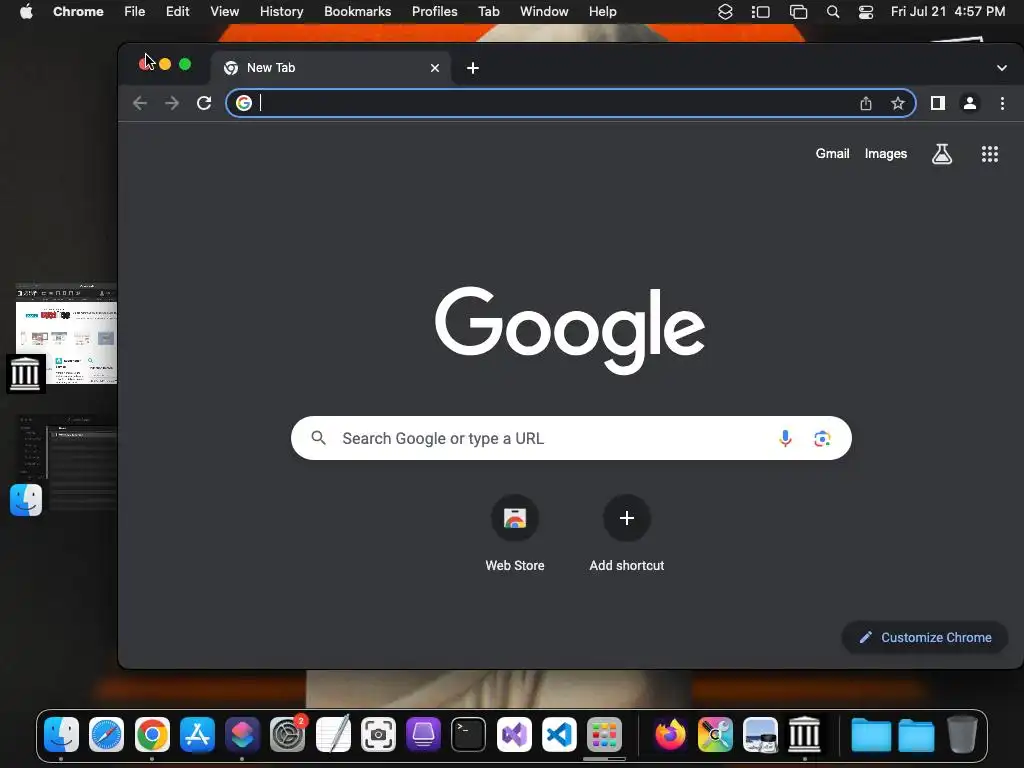Open the Web Store shortcut

[515, 534]
